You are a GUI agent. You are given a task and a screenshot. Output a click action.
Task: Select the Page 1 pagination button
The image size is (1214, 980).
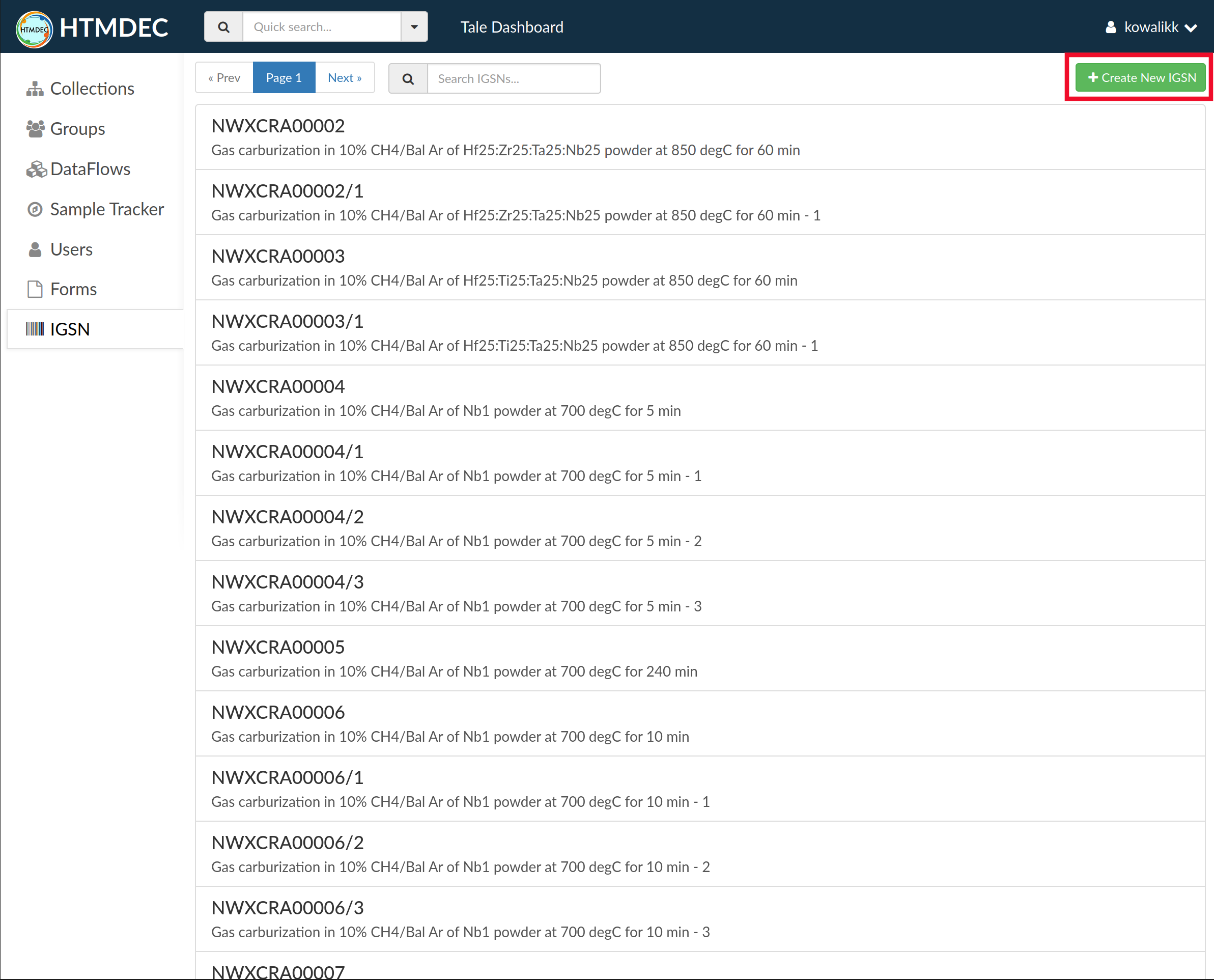click(284, 78)
